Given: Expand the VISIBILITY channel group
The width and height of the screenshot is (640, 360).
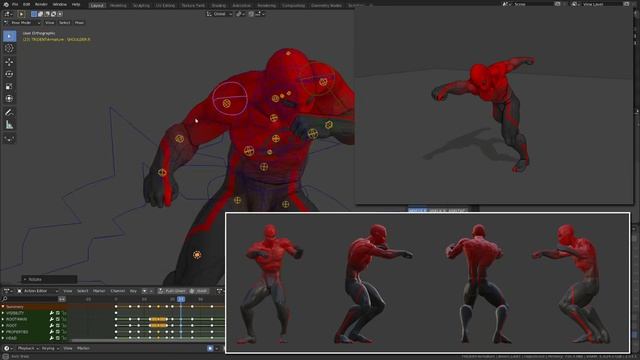Looking at the screenshot, I should coord(3,313).
